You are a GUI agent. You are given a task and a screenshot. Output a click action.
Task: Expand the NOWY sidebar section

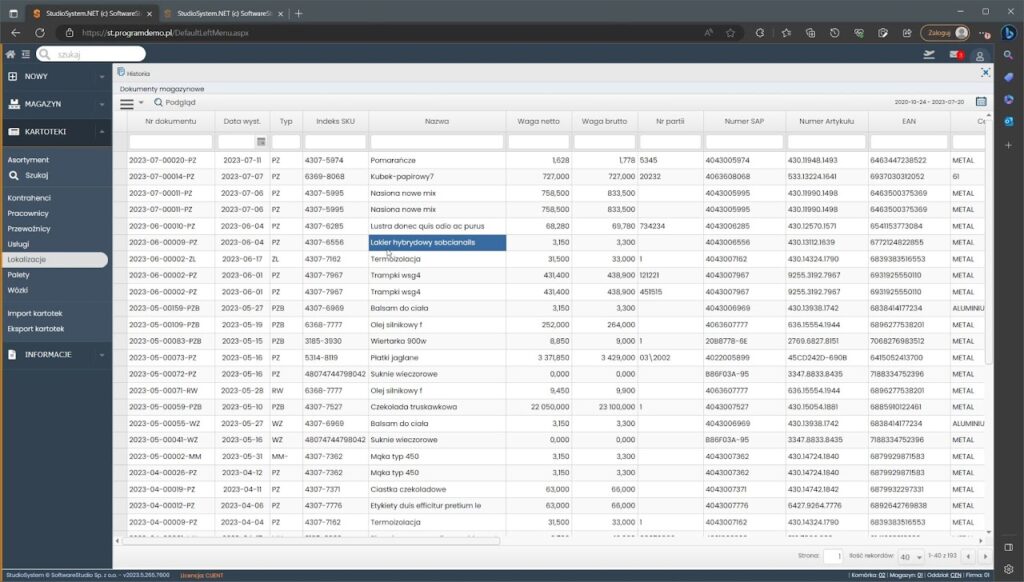click(55, 76)
